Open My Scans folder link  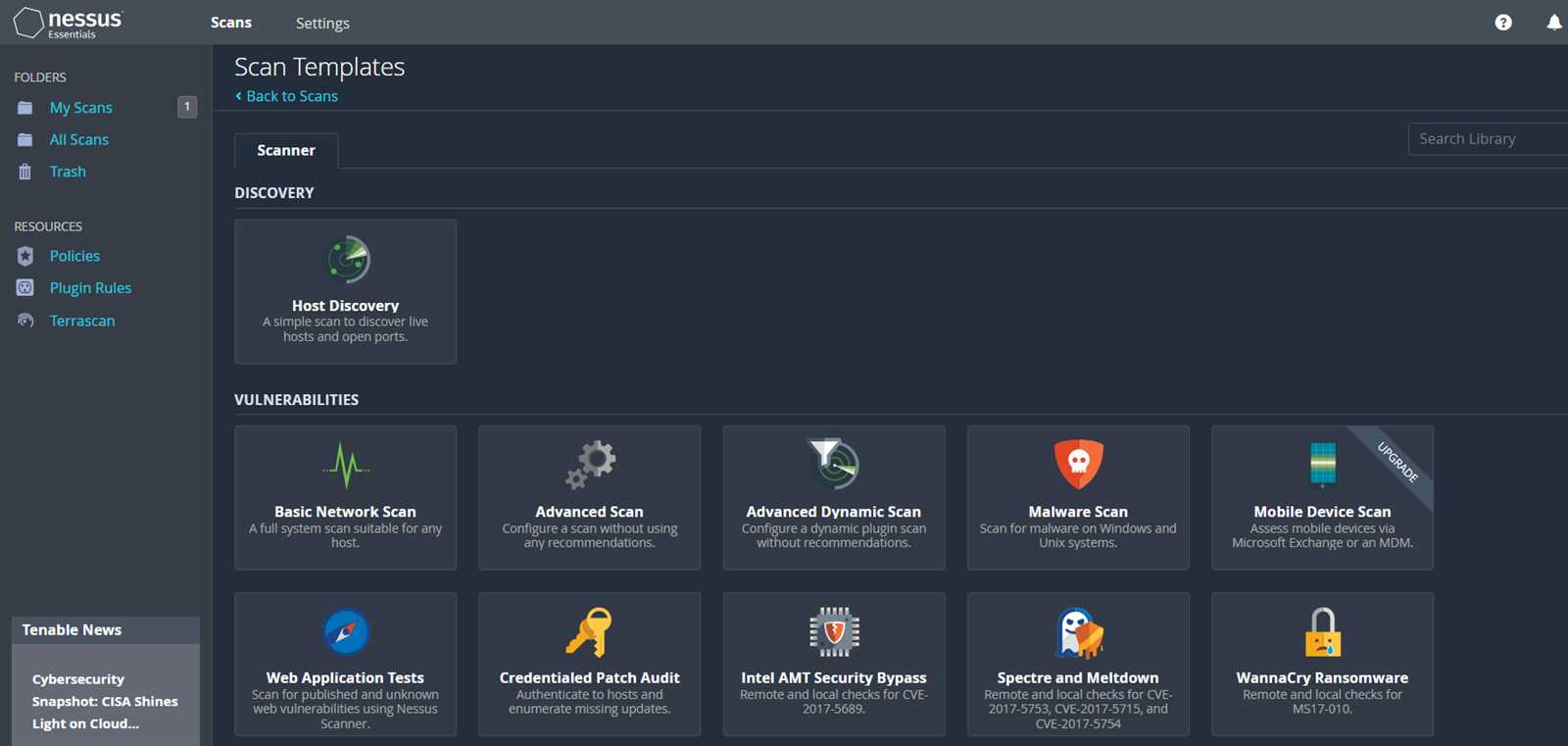click(81, 108)
